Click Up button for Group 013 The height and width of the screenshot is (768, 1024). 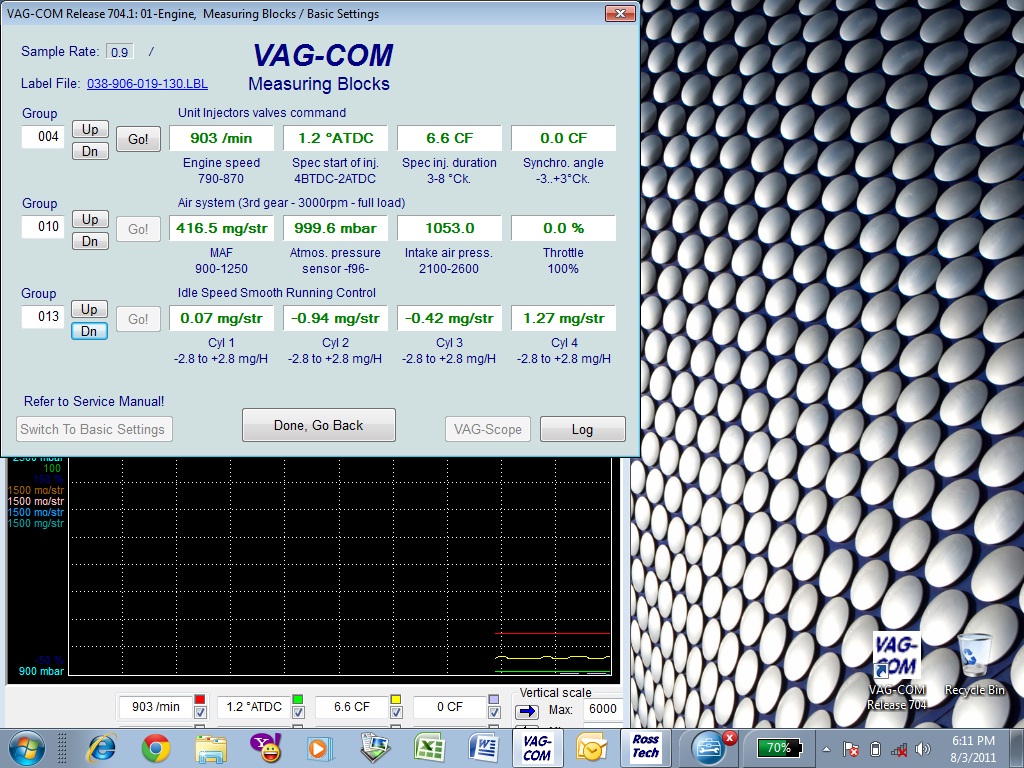[90, 310]
